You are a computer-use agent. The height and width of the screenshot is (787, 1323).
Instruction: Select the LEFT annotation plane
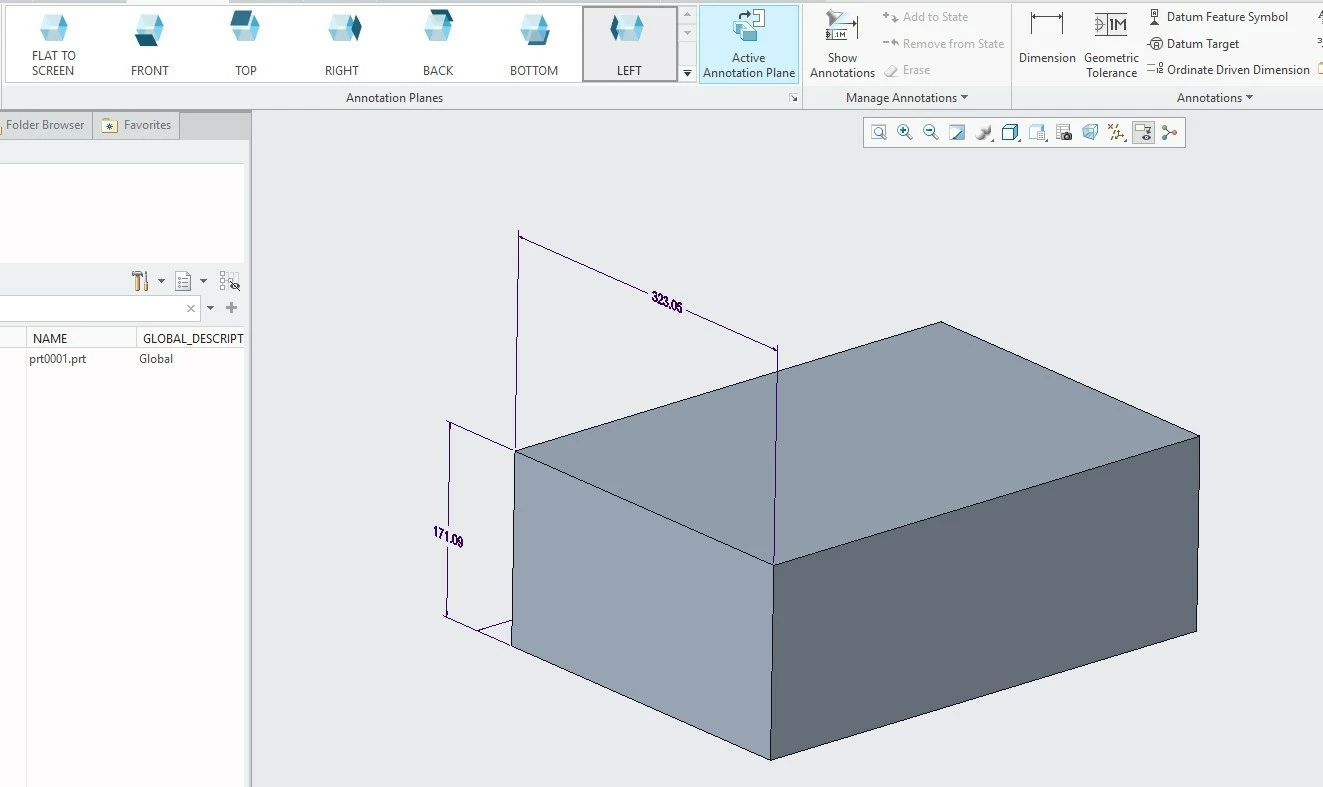629,45
